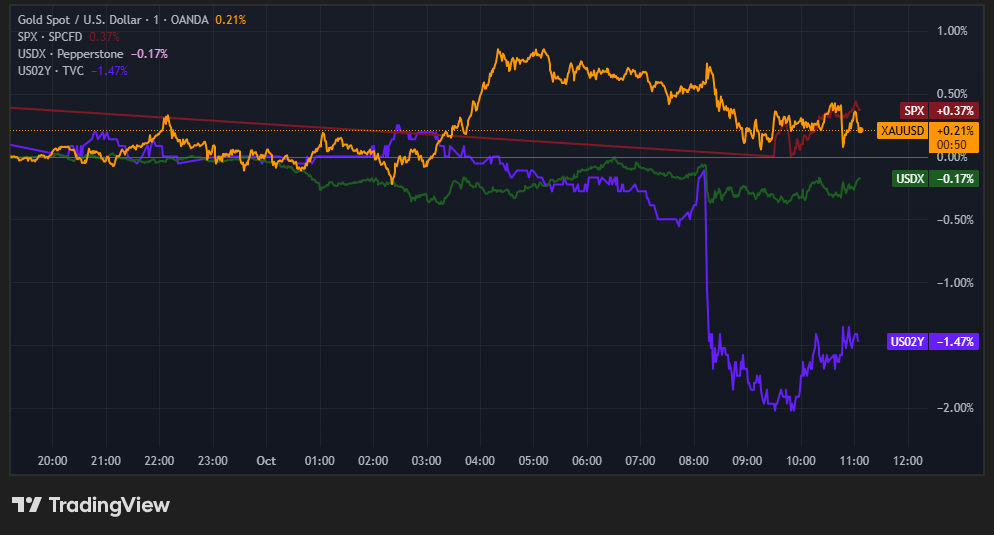Click the green USDX symbol tag

pos(909,178)
